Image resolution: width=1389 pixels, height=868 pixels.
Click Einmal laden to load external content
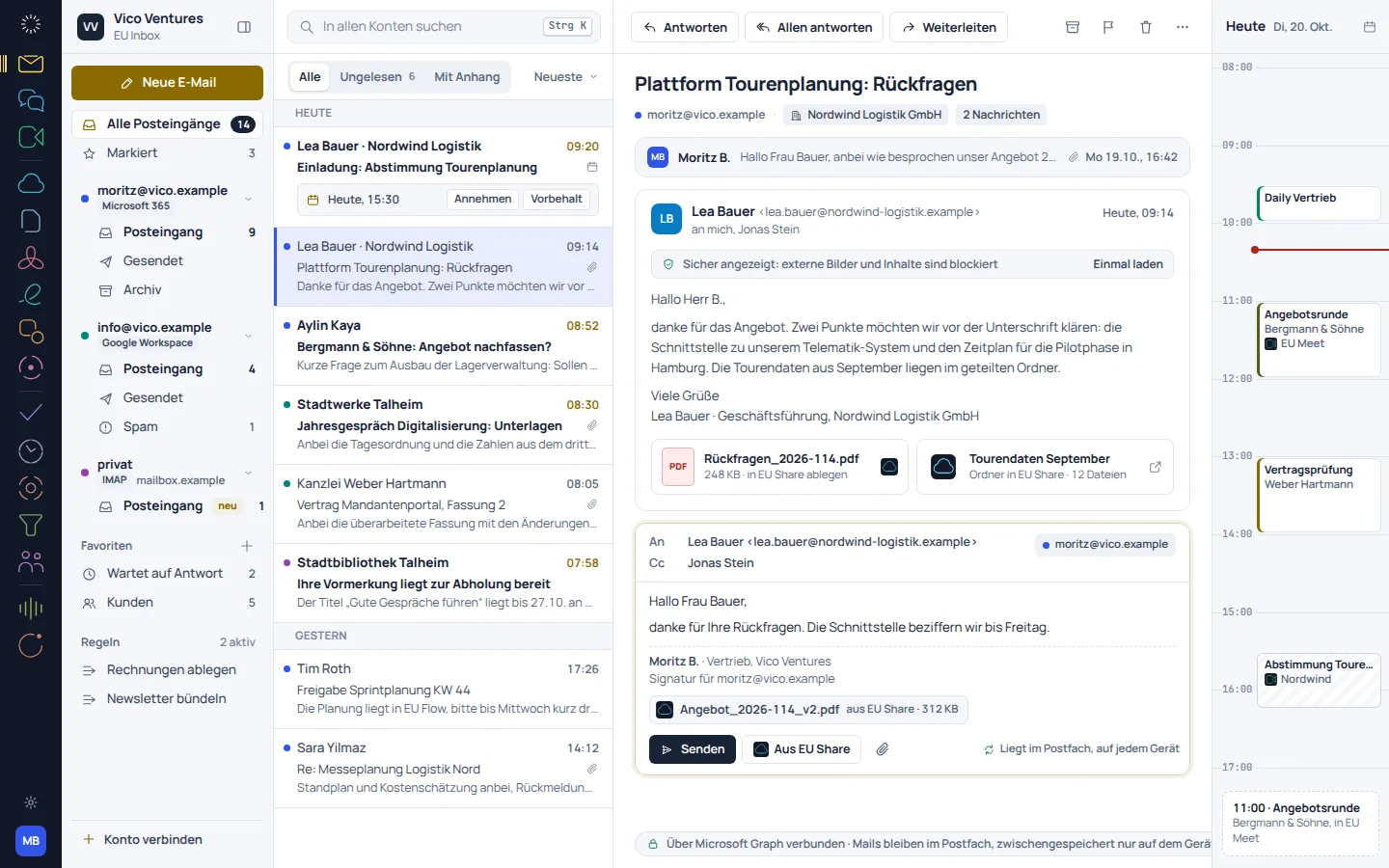1128,264
